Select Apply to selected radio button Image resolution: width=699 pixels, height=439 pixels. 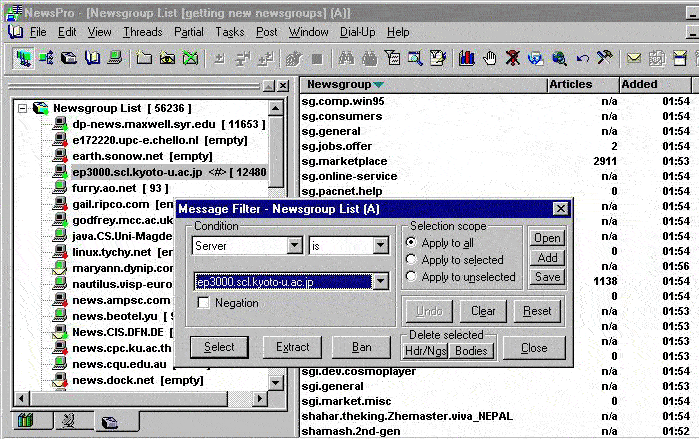411,259
